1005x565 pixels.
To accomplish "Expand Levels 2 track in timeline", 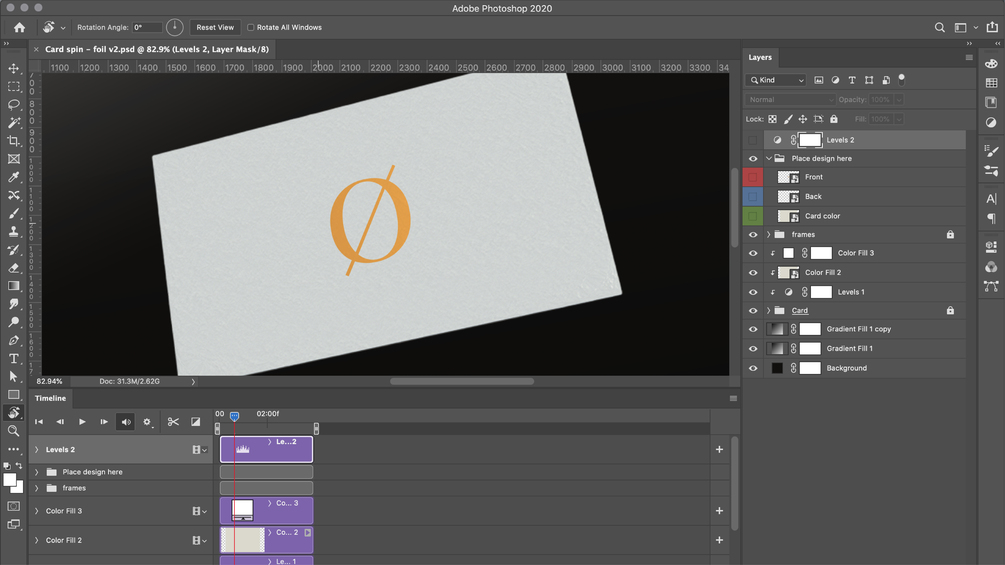I will (x=37, y=450).
